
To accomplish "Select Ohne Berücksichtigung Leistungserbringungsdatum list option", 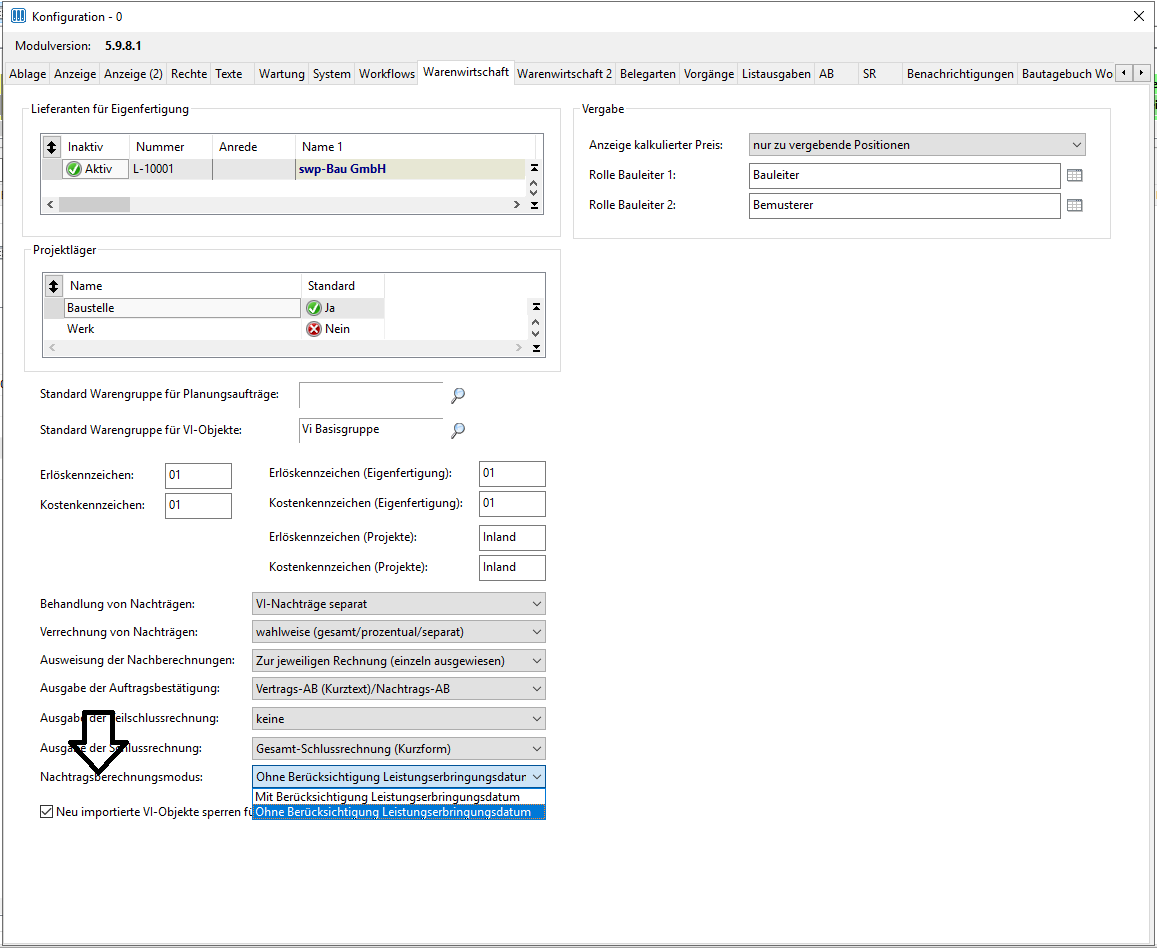I will 398,812.
